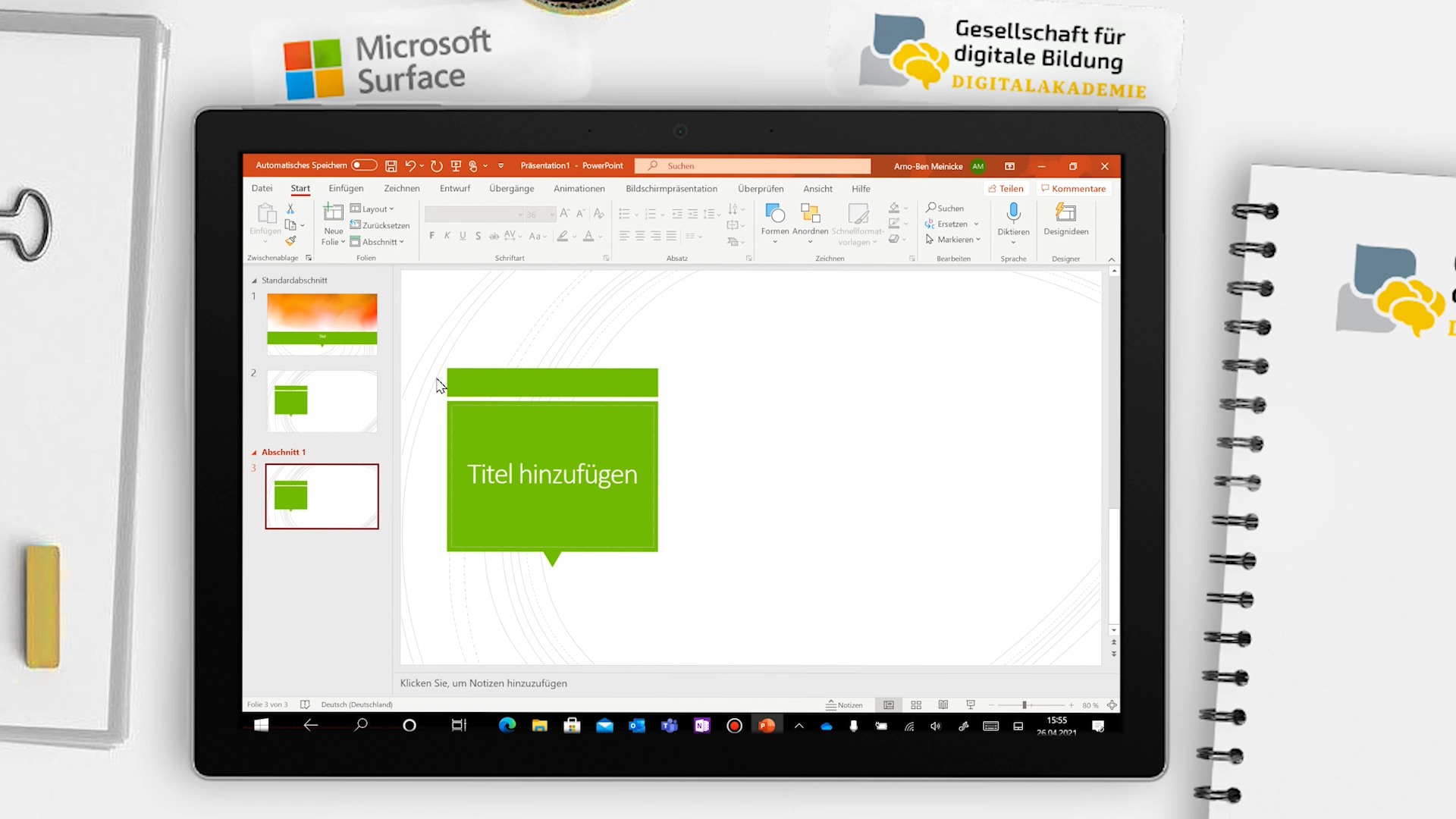Switch to the Bildschirmpräsentation tab
This screenshot has height=819, width=1456.
[671, 189]
